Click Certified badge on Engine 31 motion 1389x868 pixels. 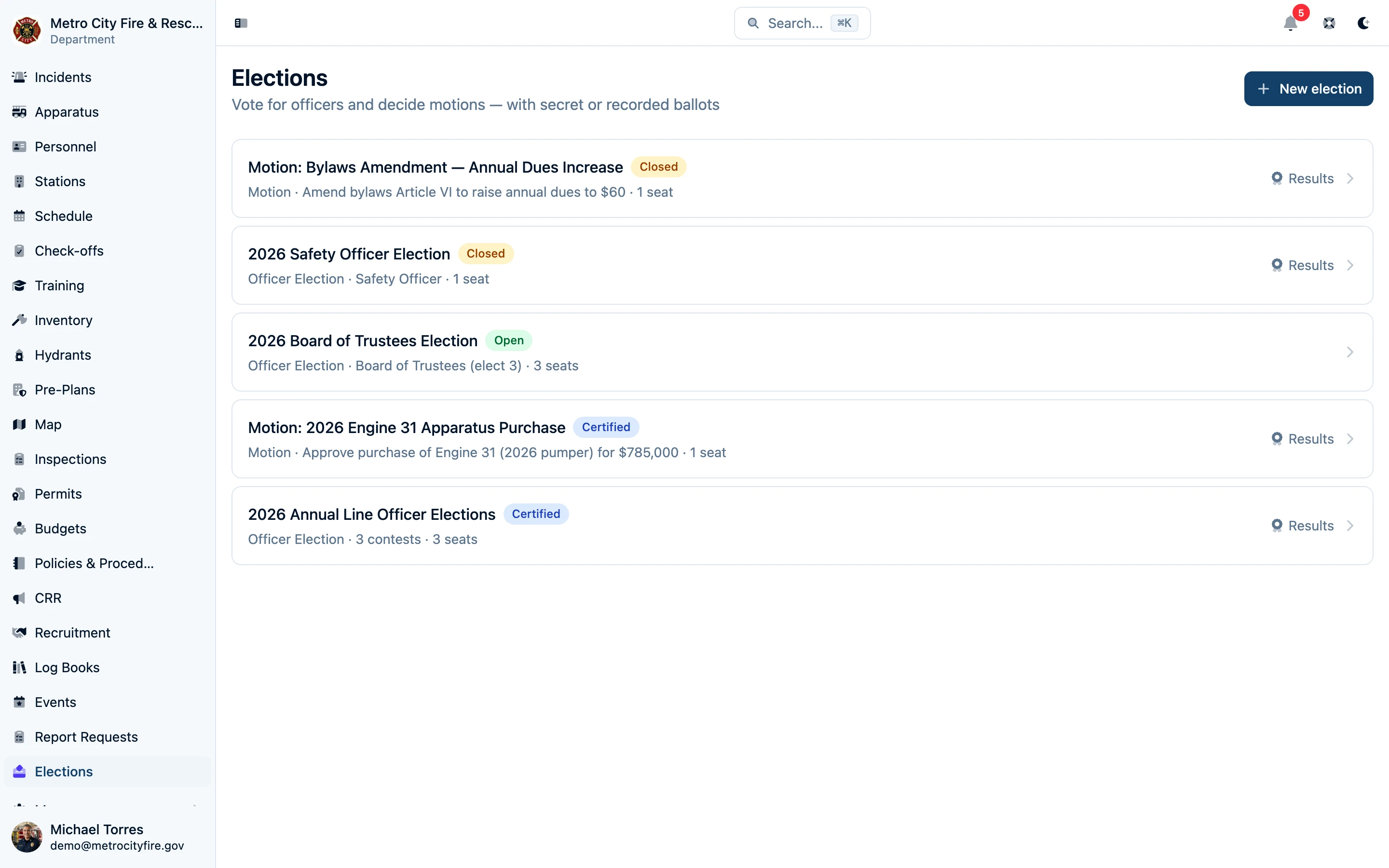[606, 427]
